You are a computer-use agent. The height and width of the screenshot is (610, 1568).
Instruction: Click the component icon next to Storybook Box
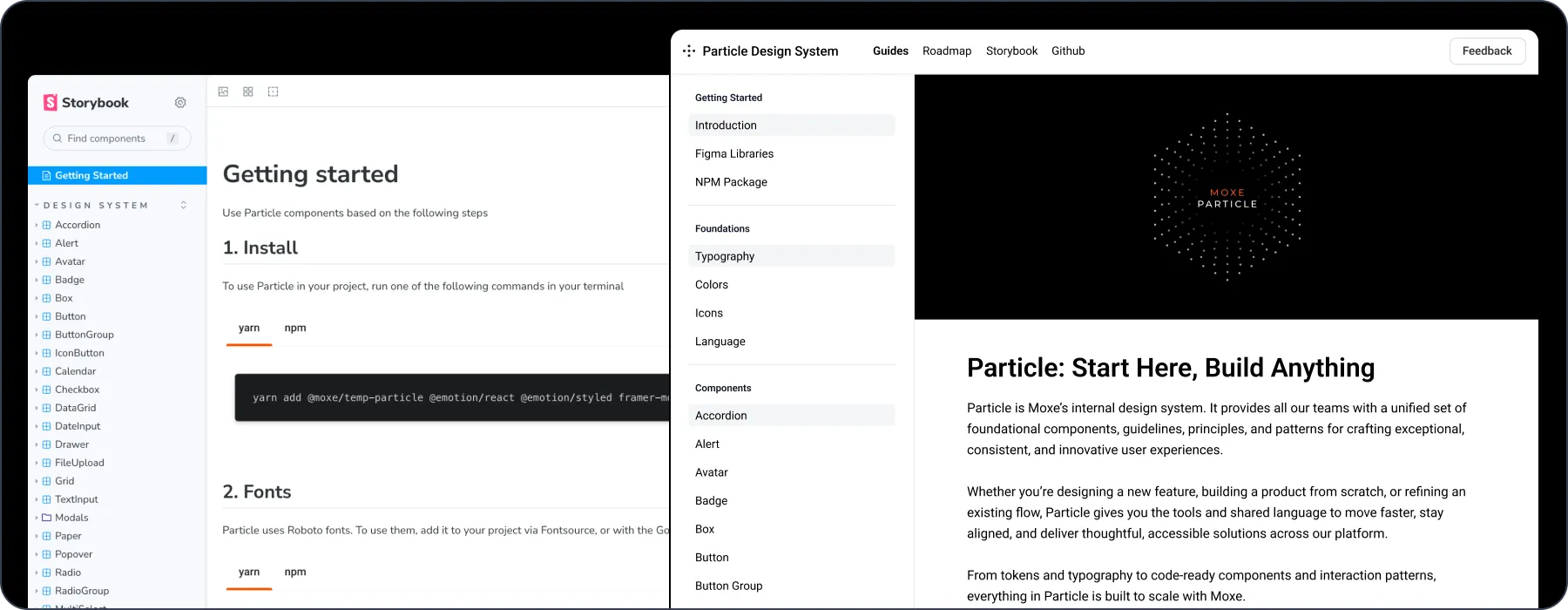pos(47,298)
